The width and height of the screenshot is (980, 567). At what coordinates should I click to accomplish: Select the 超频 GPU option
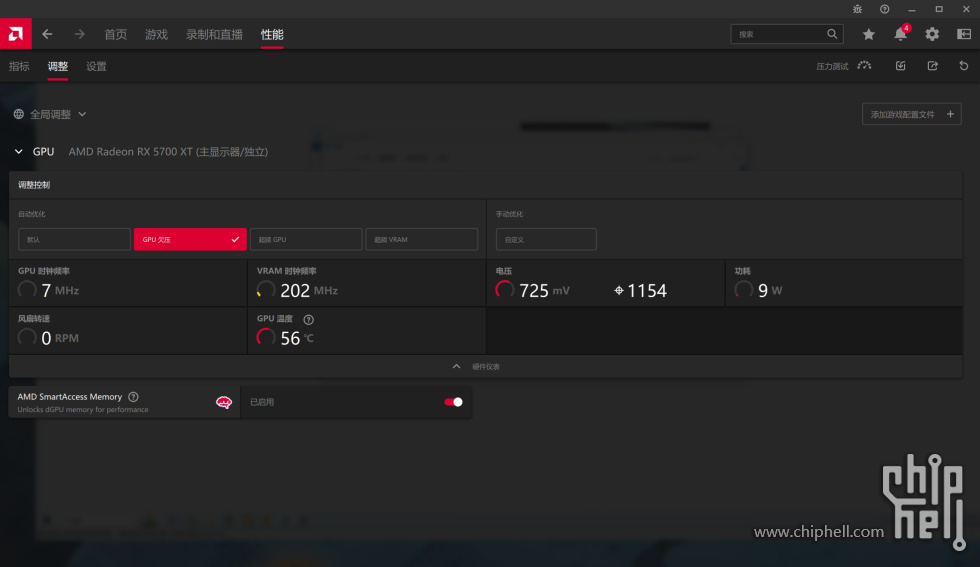click(306, 239)
